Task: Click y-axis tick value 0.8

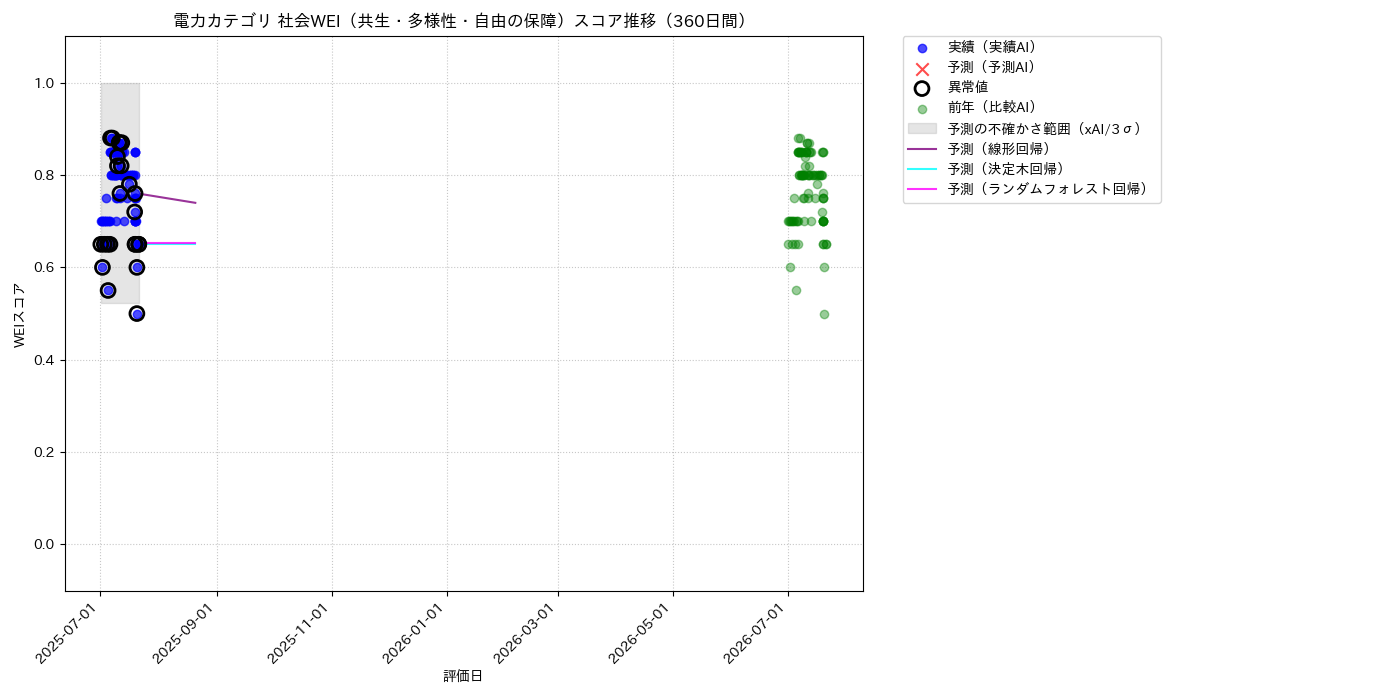Action: [x=46, y=175]
